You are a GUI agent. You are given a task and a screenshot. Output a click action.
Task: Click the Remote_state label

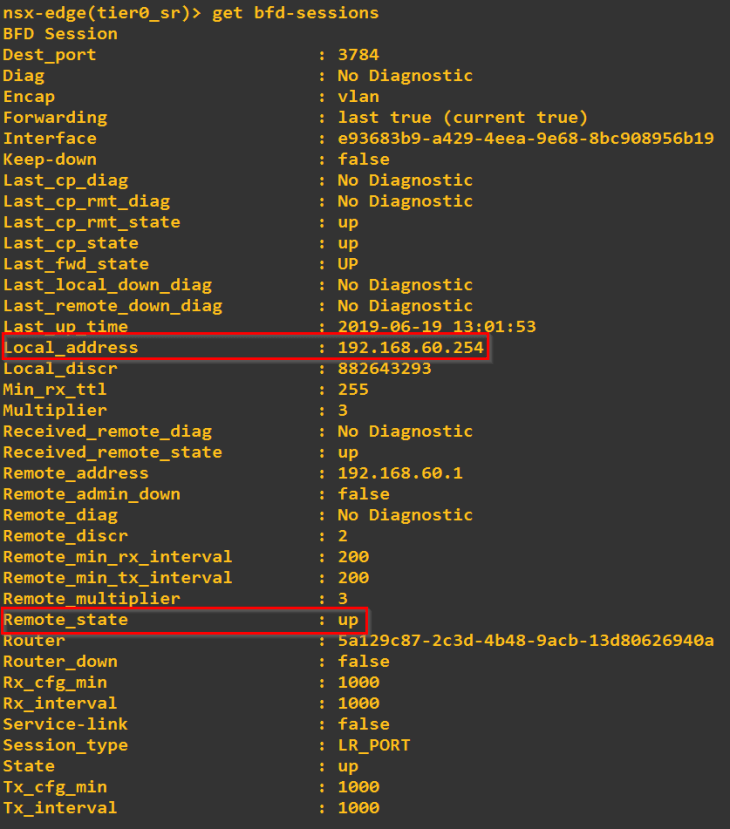tap(65, 620)
